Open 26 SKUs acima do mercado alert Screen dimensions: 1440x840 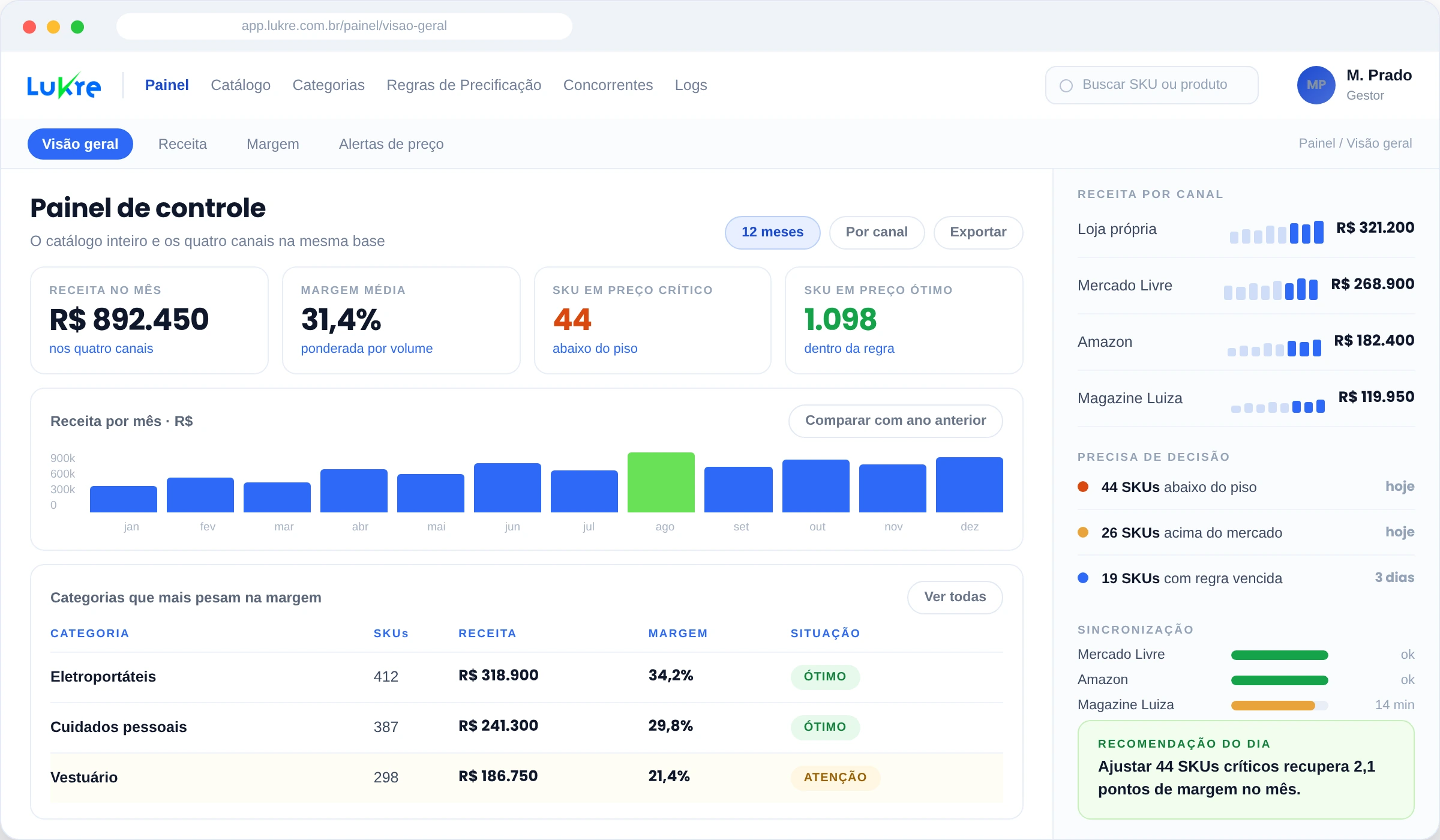[1246, 533]
